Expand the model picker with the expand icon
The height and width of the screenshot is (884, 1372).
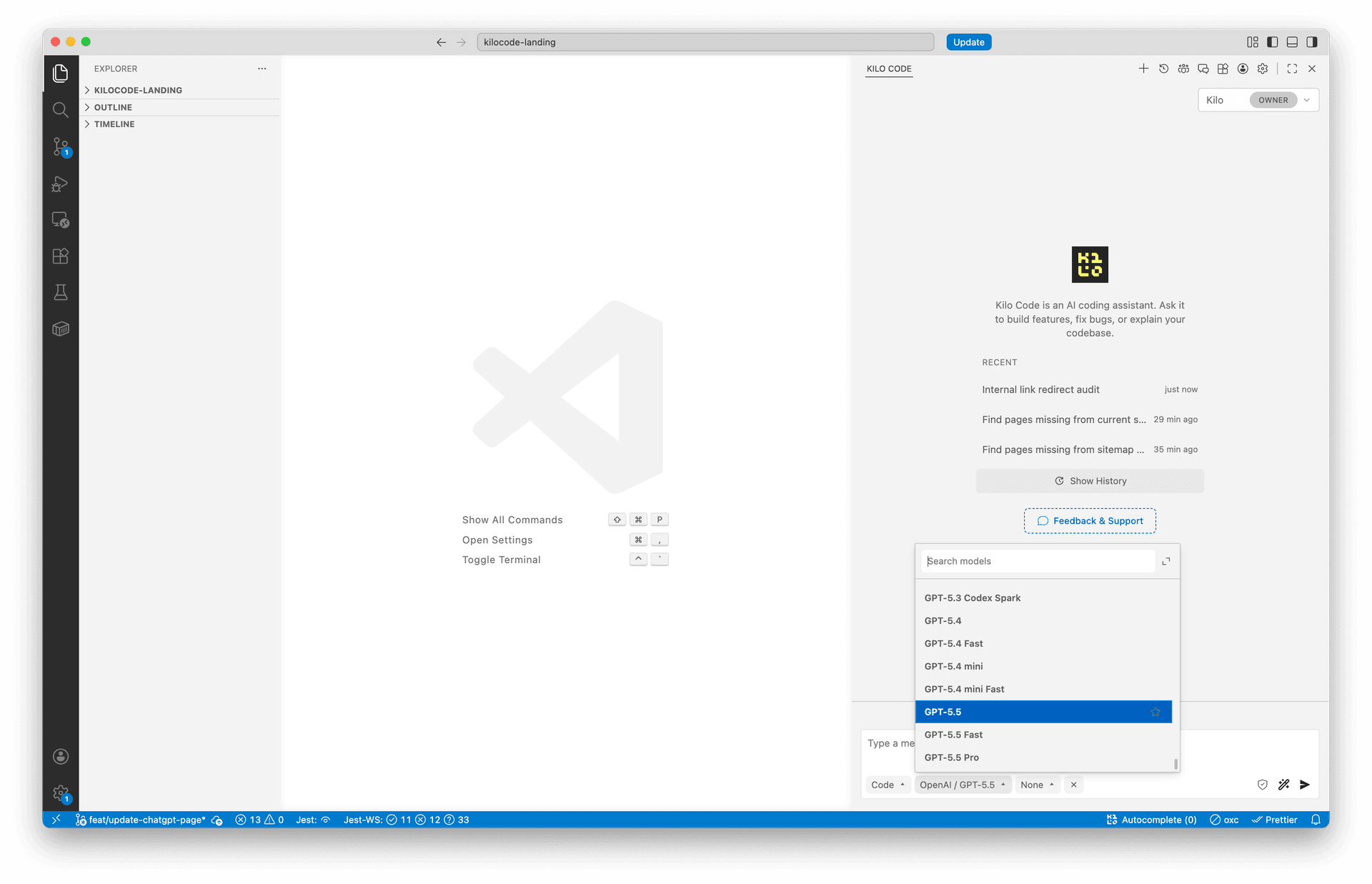(x=1166, y=561)
